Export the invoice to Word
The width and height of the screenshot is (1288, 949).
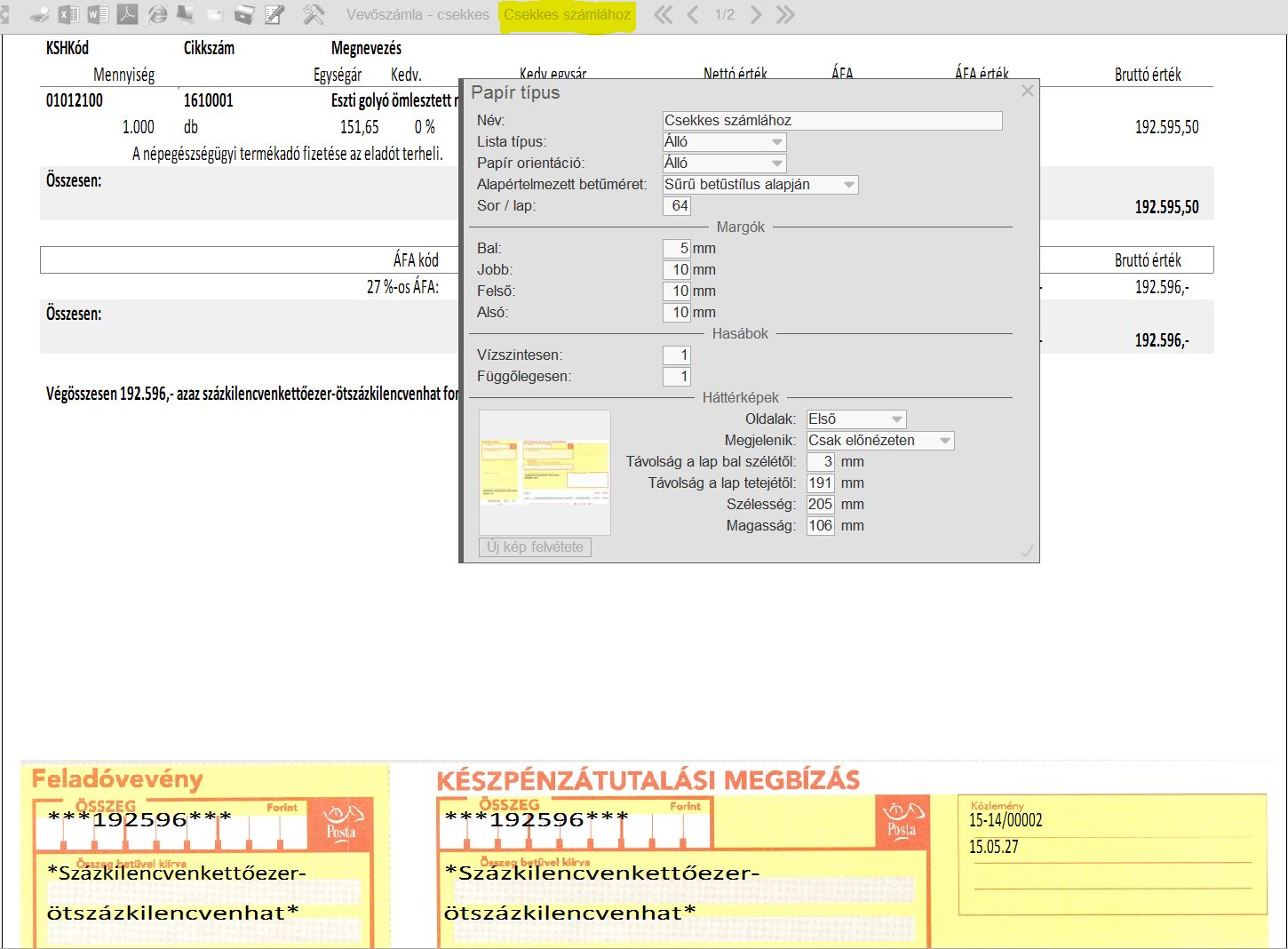click(98, 15)
